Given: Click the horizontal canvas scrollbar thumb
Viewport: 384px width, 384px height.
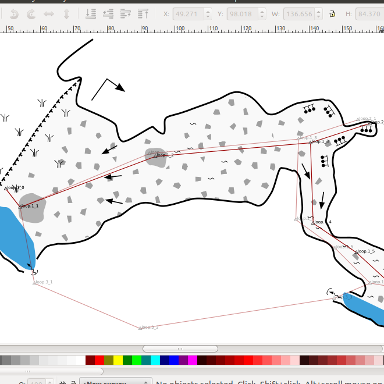Looking at the screenshot, I should tap(180, 349).
